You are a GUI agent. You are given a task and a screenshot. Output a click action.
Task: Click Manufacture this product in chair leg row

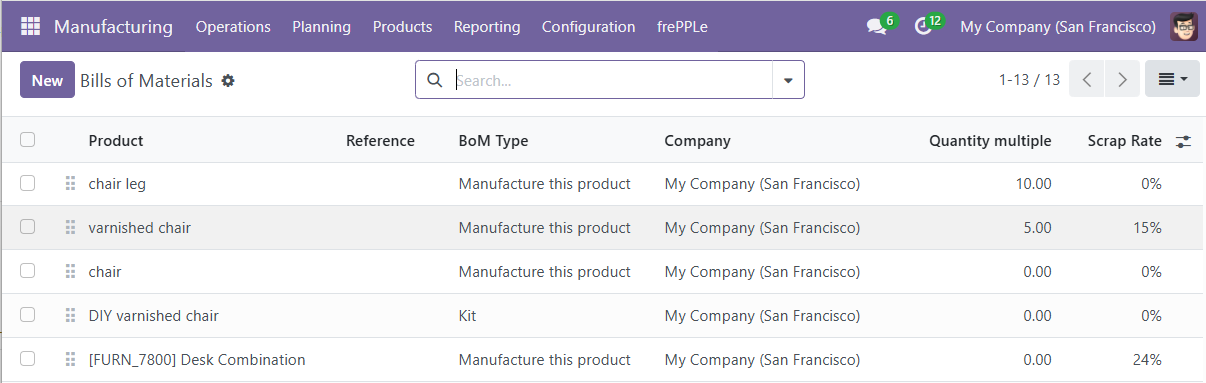pyautogui.click(x=545, y=184)
